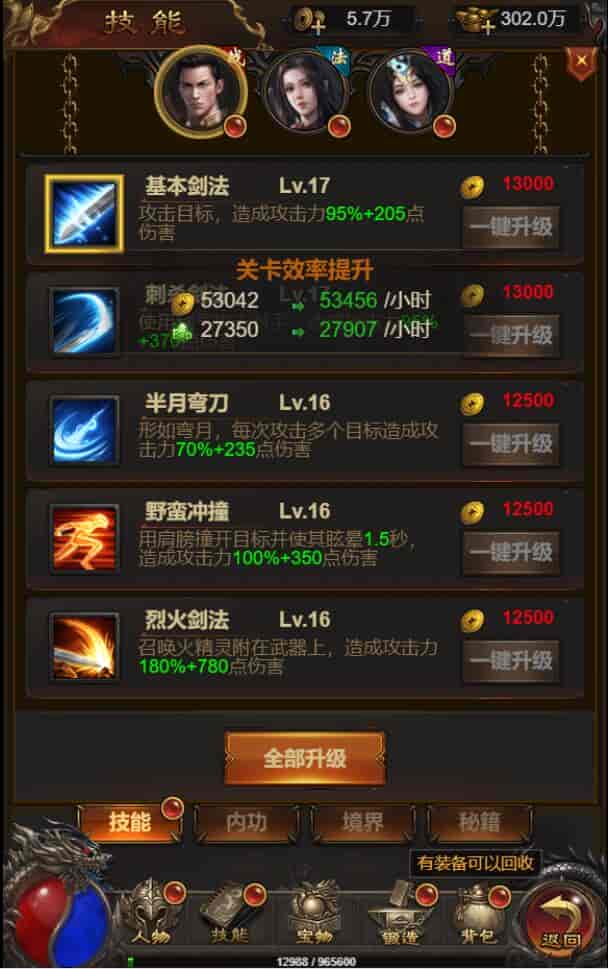608x969 pixels.
Task: Open the 秘籍 tab
Action: 479,823
